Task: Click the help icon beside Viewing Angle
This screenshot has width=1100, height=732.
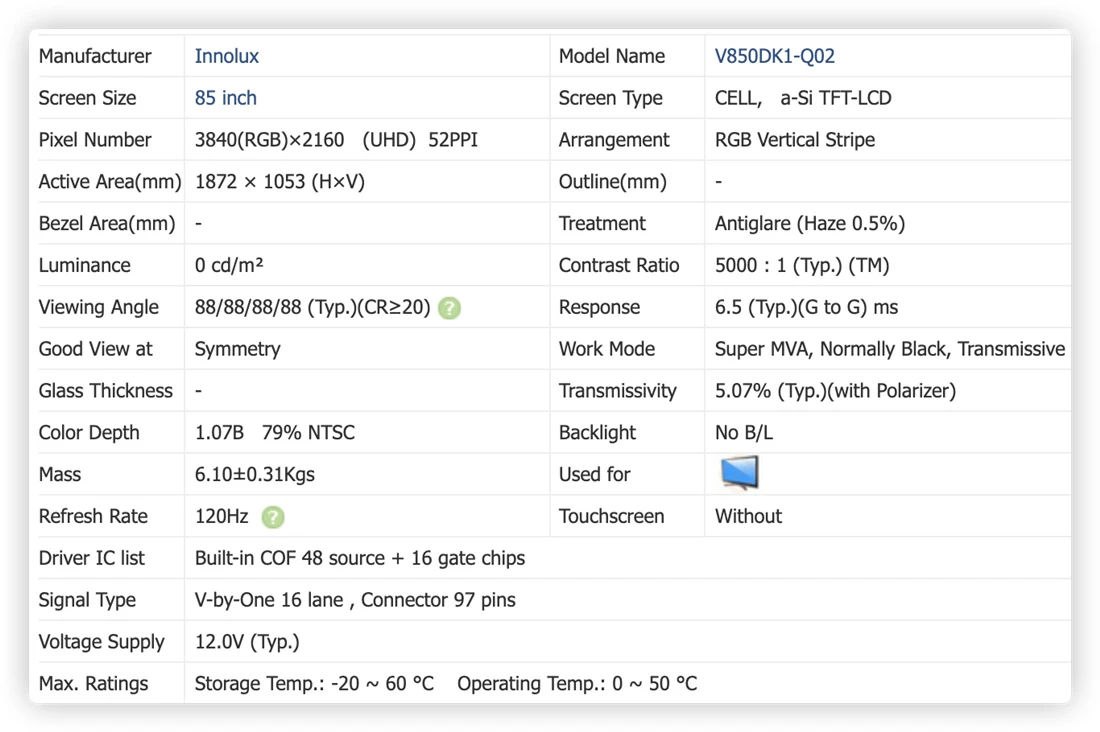Action: pyautogui.click(x=449, y=308)
